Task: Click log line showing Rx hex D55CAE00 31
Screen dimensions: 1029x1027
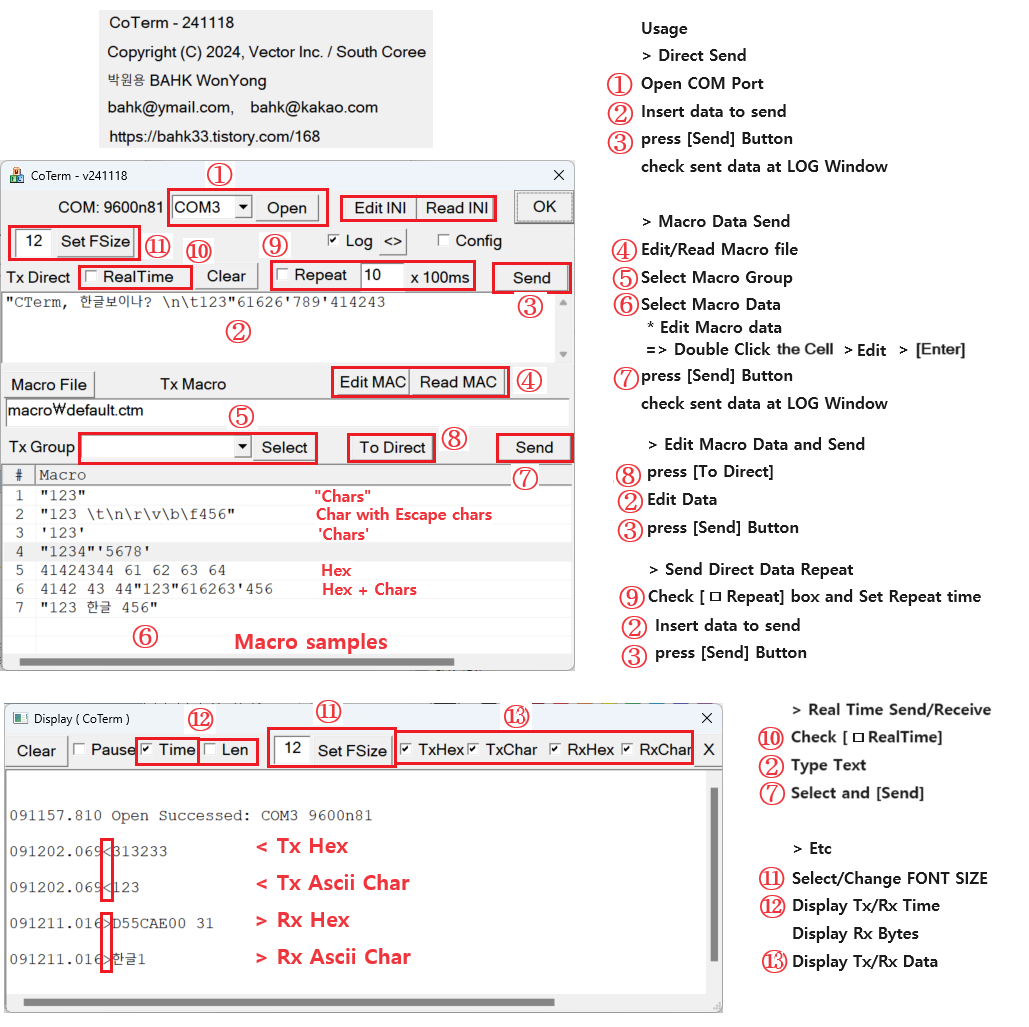Action: click(x=112, y=923)
